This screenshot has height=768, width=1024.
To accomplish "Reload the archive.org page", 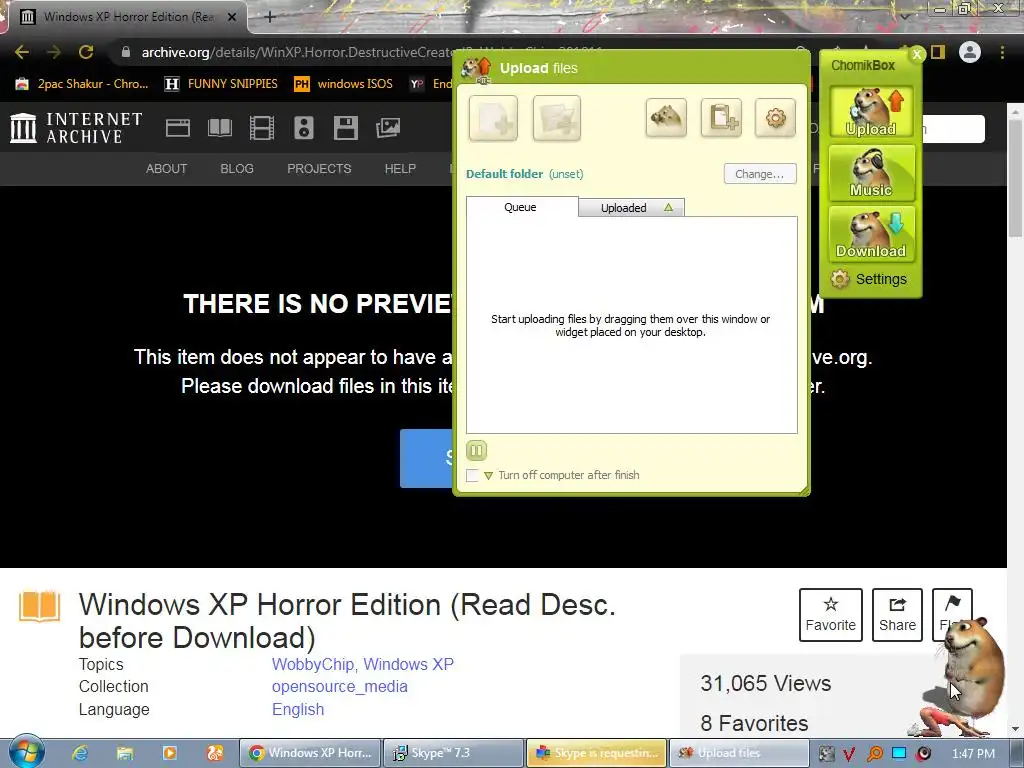I will pyautogui.click(x=86, y=52).
